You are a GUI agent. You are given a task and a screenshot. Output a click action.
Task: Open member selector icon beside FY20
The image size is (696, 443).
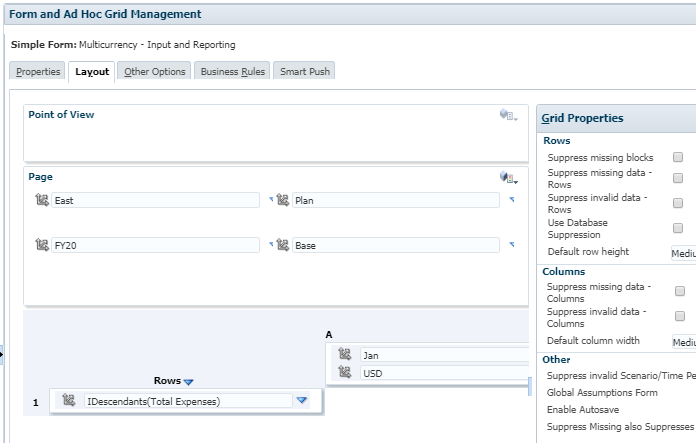[42, 245]
